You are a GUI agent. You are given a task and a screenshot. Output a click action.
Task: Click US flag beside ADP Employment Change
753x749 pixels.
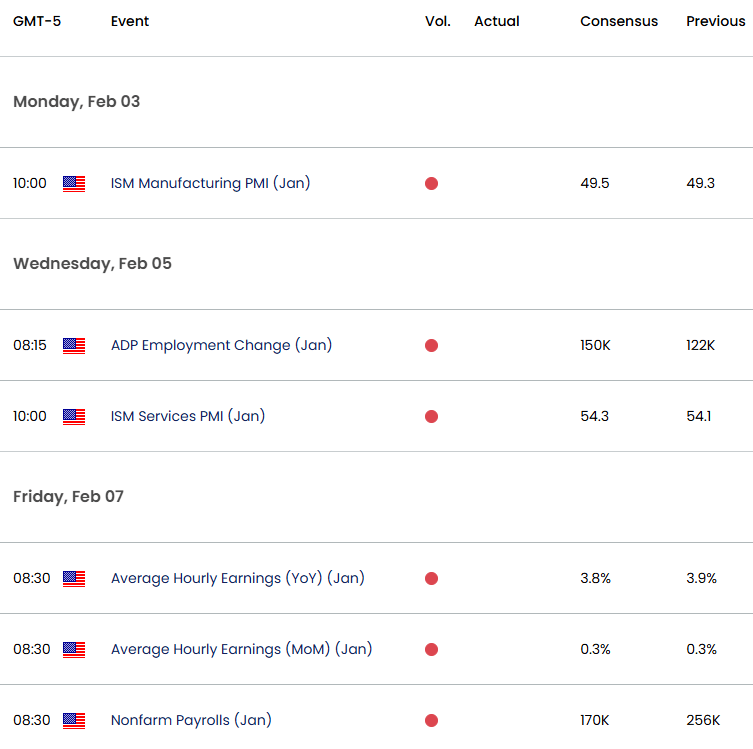[74, 346]
